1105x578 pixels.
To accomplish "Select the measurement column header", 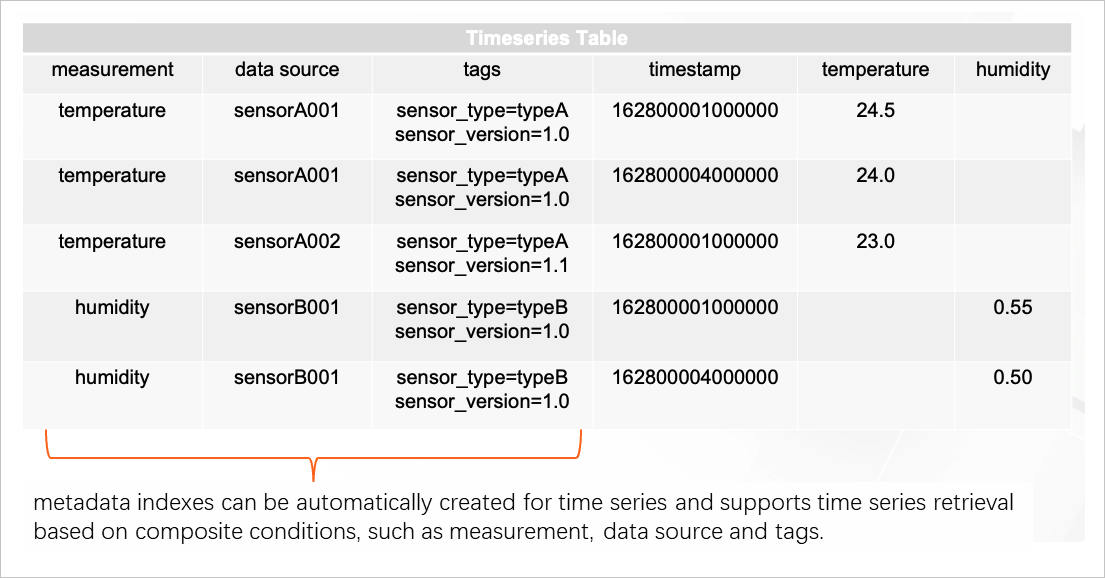I will pos(112,70).
